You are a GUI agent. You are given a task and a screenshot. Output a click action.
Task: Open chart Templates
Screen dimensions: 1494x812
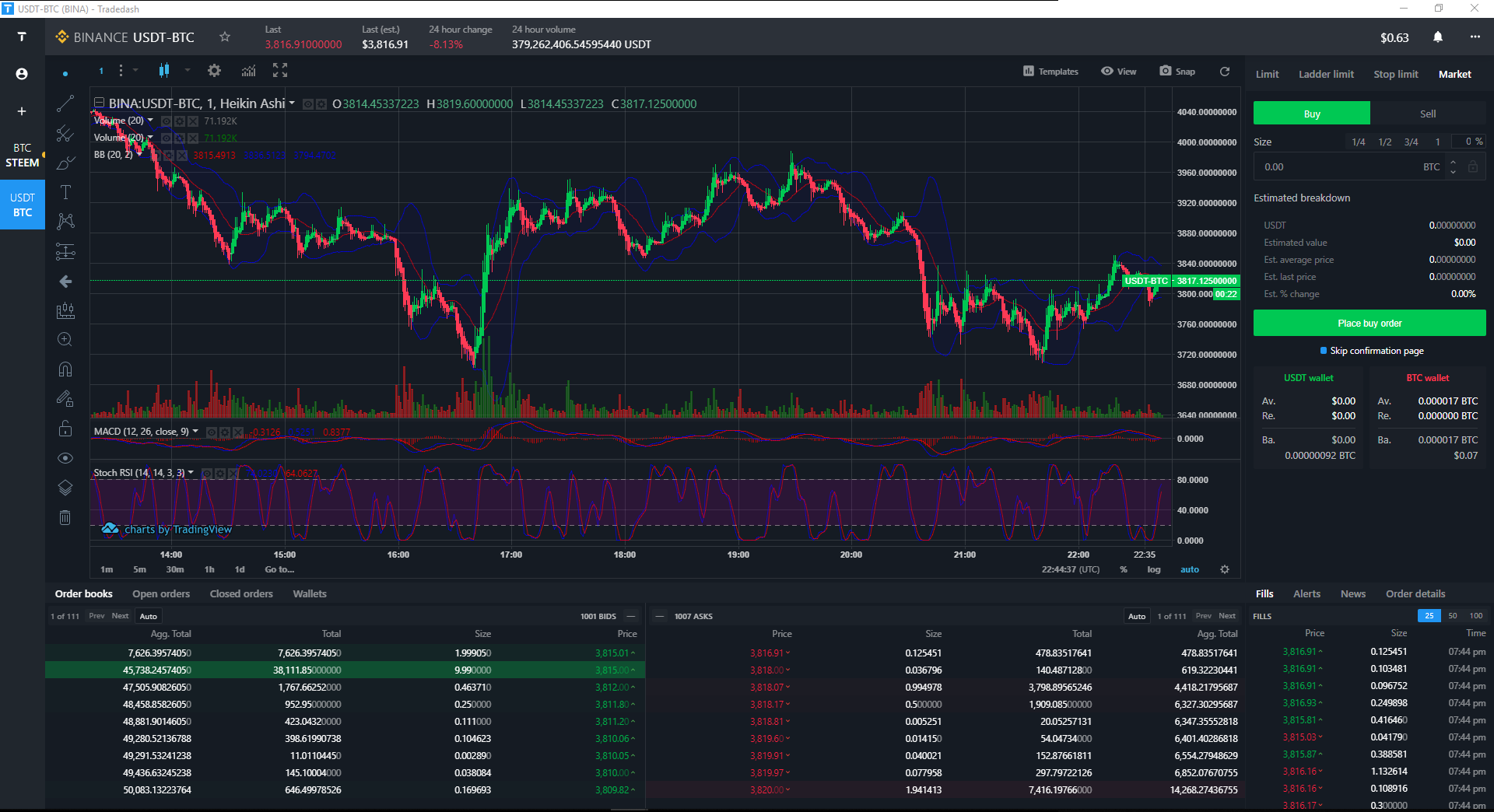pos(1050,72)
